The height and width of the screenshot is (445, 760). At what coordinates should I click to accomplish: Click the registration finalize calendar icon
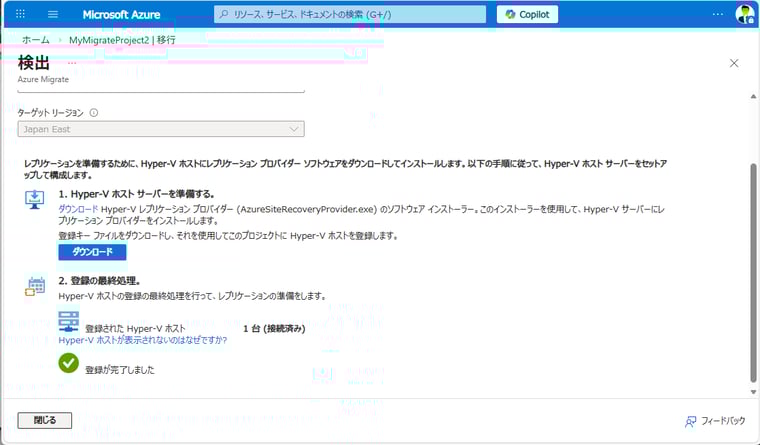[35, 286]
